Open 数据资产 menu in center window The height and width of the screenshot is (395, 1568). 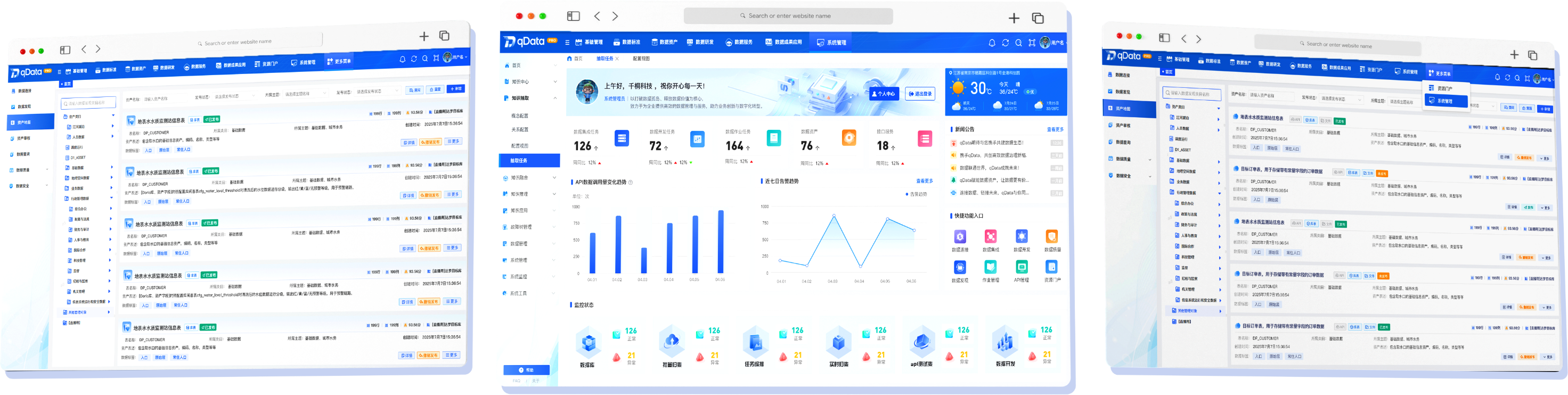point(665,43)
